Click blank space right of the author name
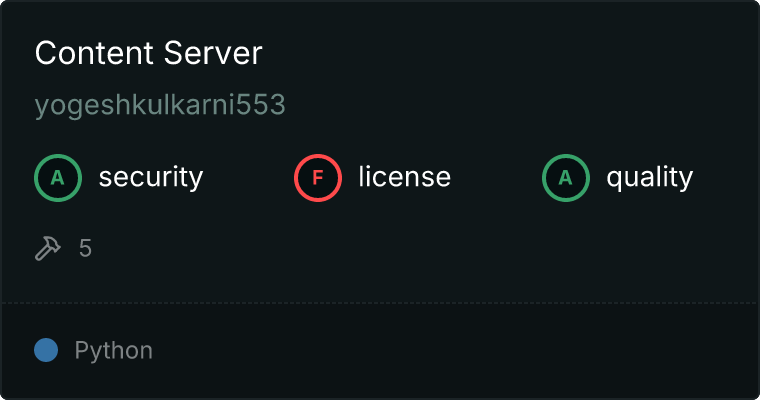The width and height of the screenshot is (760, 400). (x=500, y=106)
